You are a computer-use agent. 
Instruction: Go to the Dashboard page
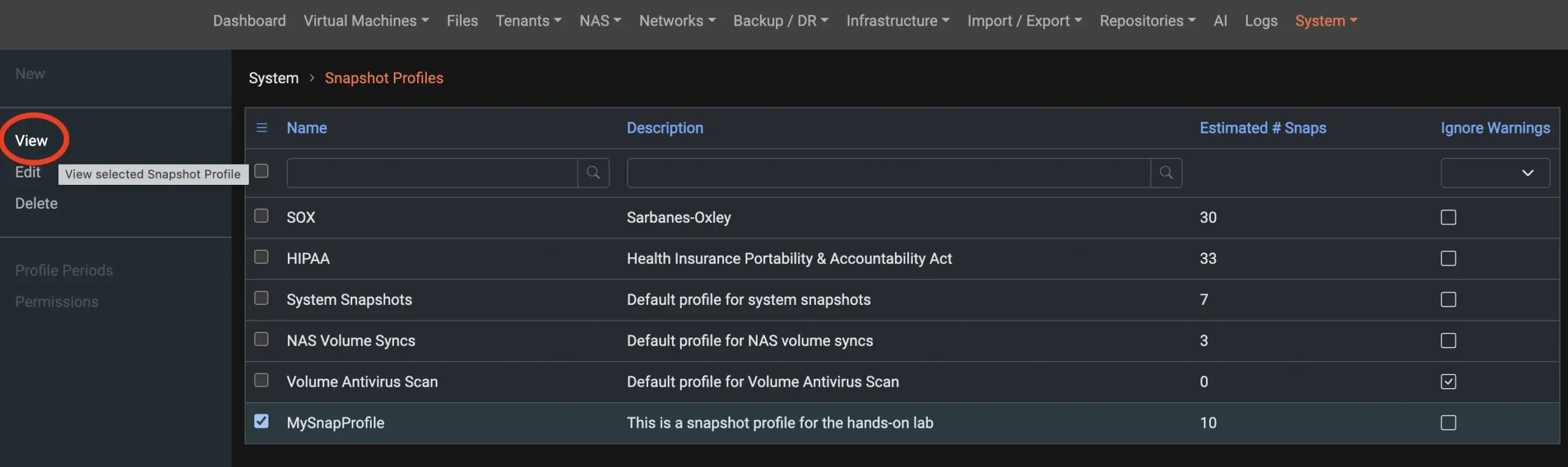[x=249, y=21]
